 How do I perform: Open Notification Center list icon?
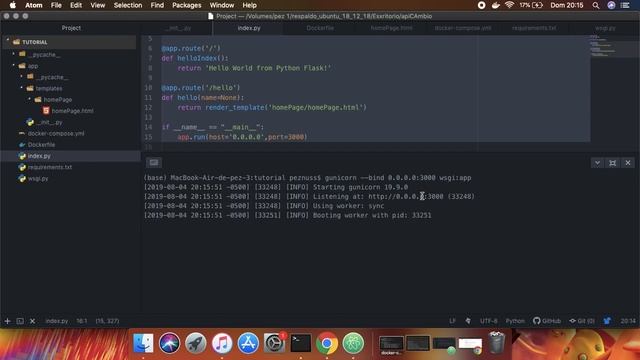(625, 5)
